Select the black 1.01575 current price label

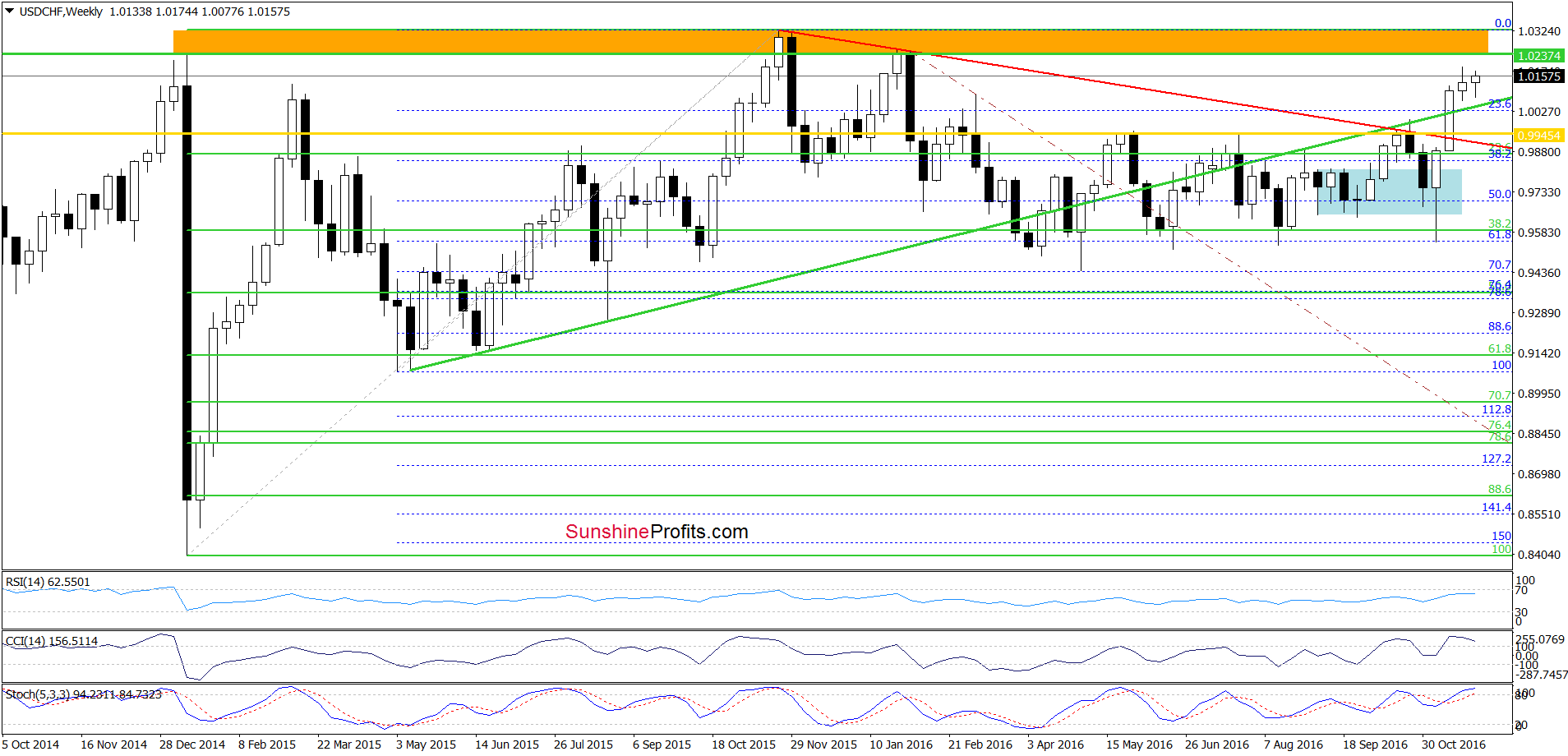click(x=1538, y=76)
